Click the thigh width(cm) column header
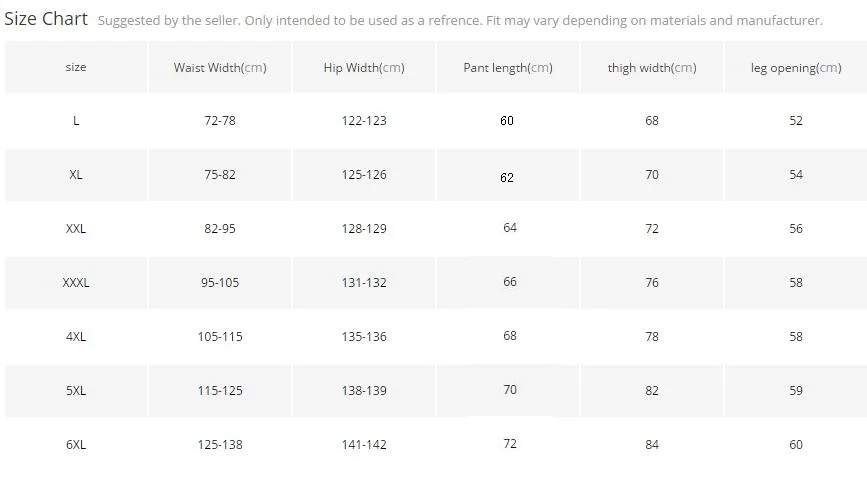The image size is (867, 477). pyautogui.click(x=652, y=67)
